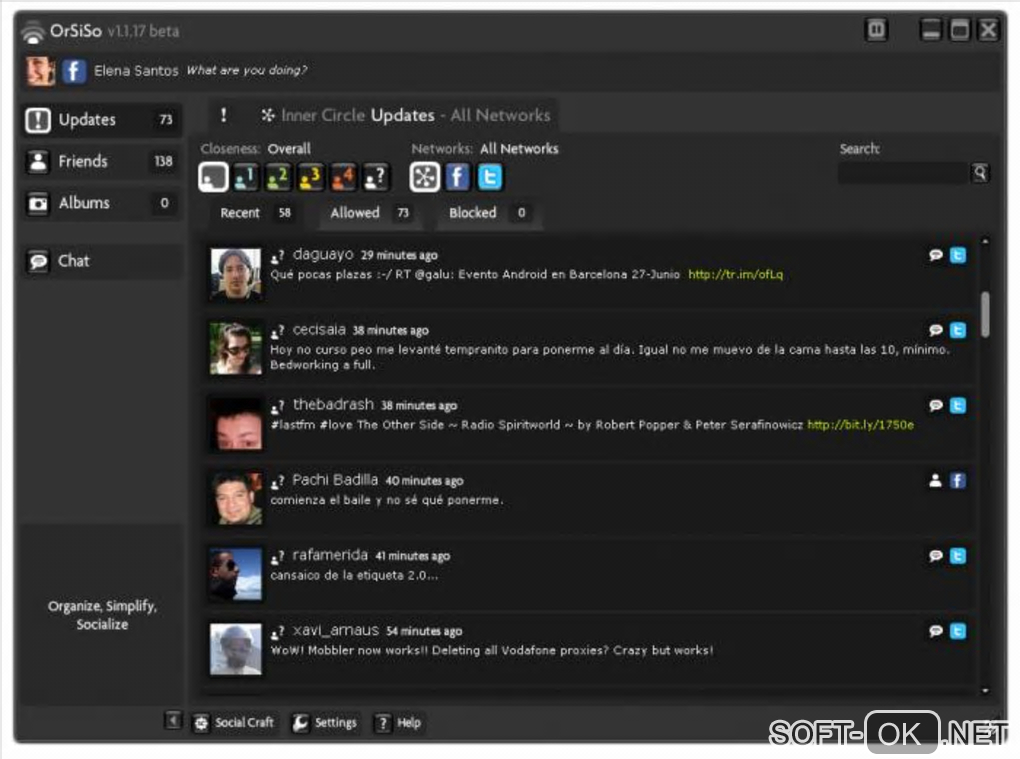Click the Inner Circle snowflake icon
The height and width of the screenshot is (759, 1020).
(x=267, y=115)
